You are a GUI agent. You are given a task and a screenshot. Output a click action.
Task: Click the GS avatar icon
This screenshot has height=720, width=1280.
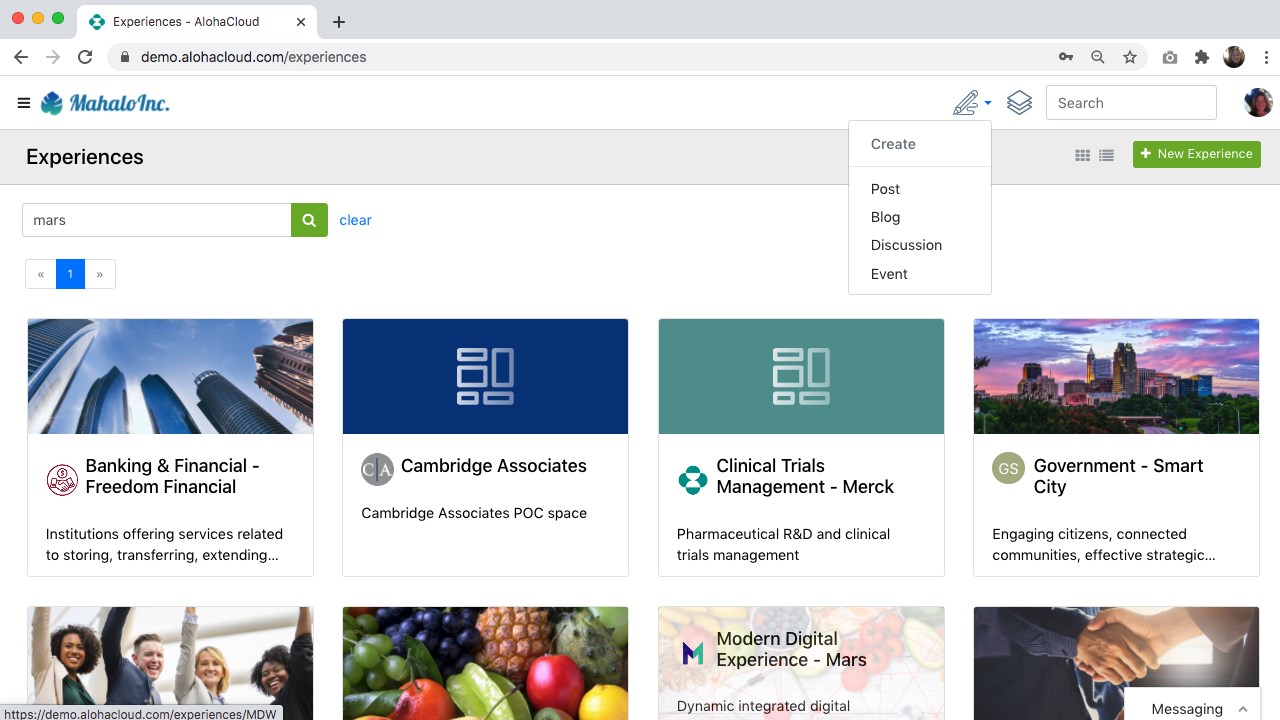point(1008,468)
